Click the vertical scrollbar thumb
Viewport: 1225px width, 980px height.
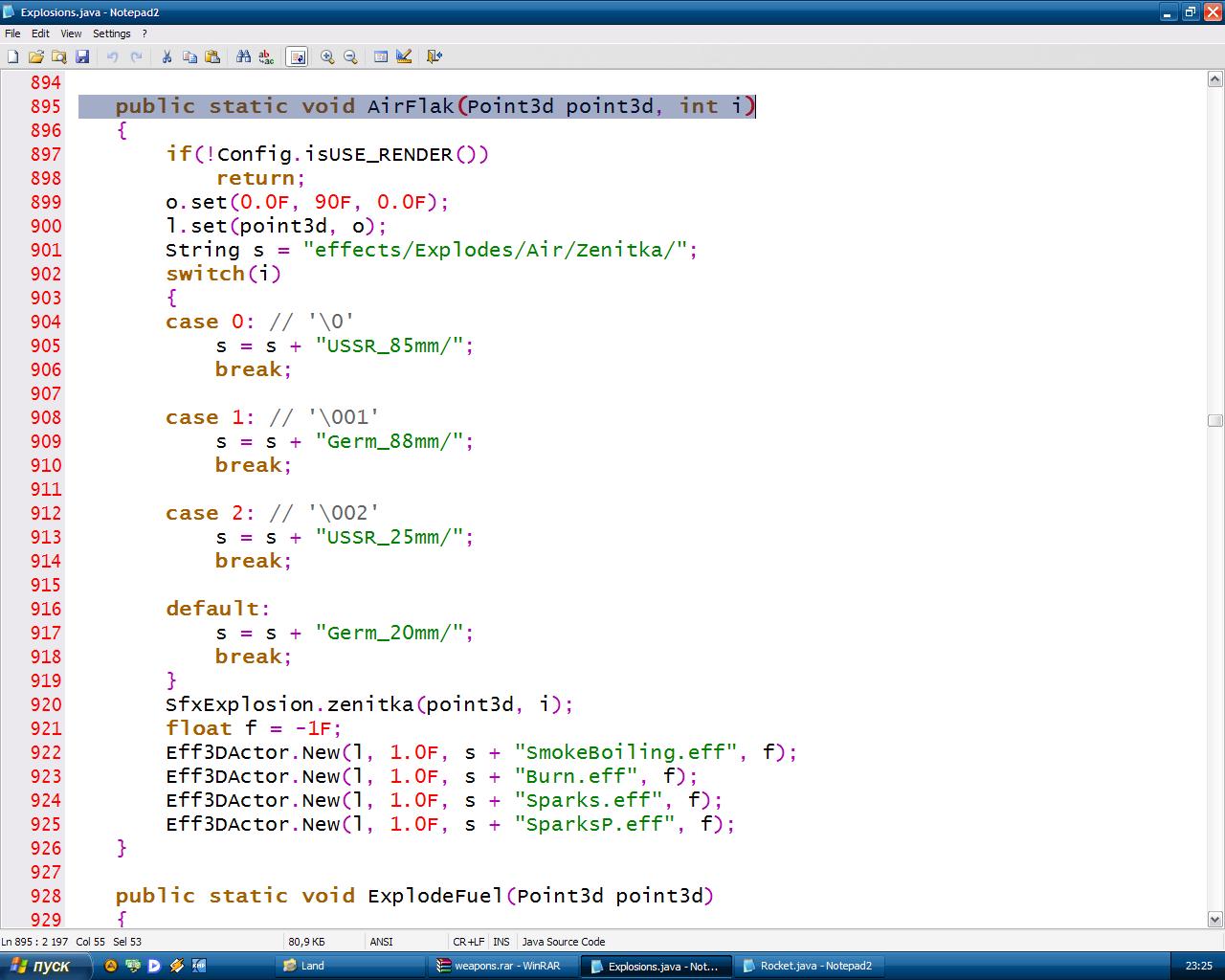[1215, 420]
